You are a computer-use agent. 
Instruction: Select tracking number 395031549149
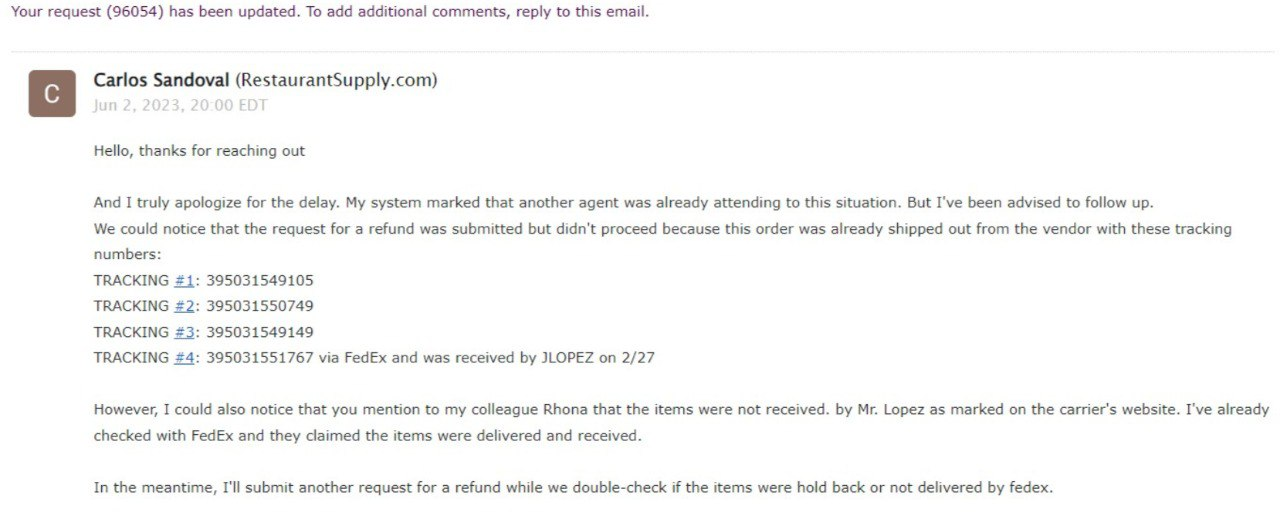pyautogui.click(x=260, y=332)
